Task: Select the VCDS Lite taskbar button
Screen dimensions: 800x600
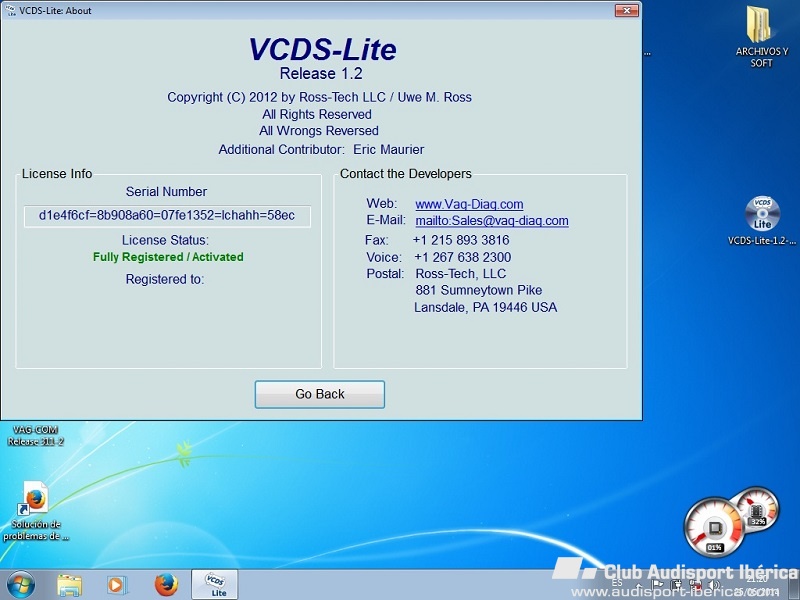Action: tap(214, 585)
